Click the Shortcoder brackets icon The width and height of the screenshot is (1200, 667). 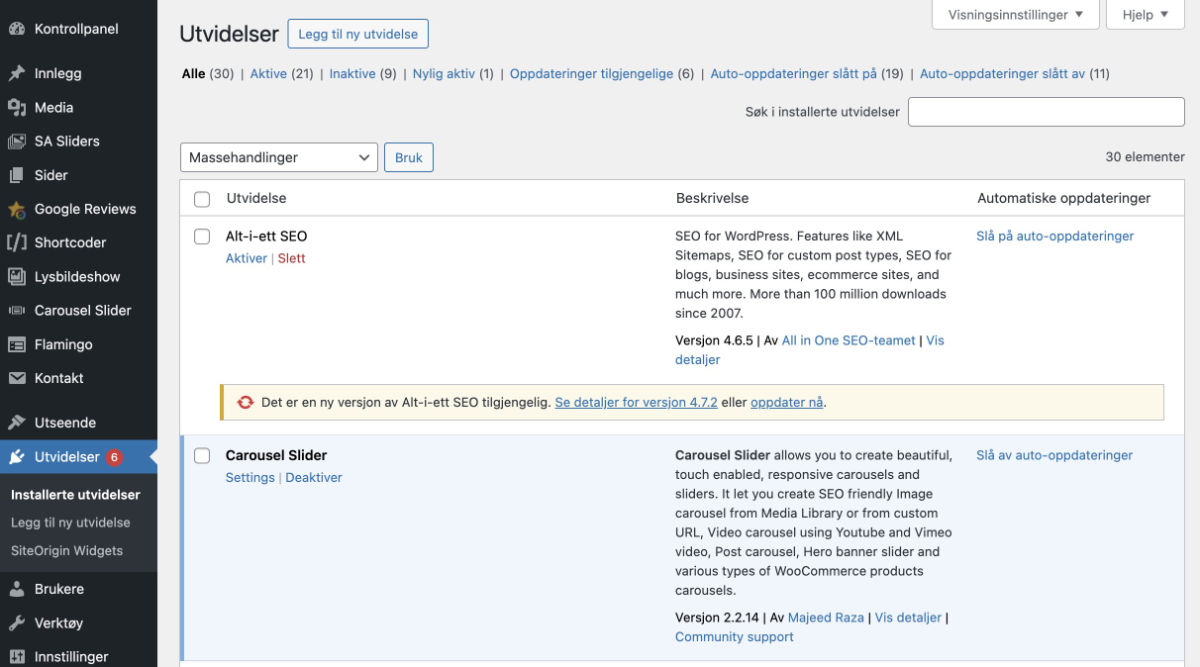(17, 243)
